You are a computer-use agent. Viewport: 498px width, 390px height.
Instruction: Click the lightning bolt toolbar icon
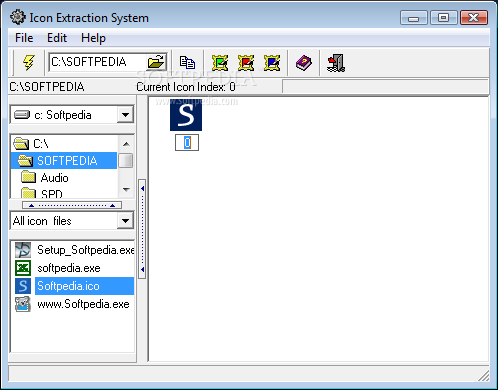click(29, 62)
